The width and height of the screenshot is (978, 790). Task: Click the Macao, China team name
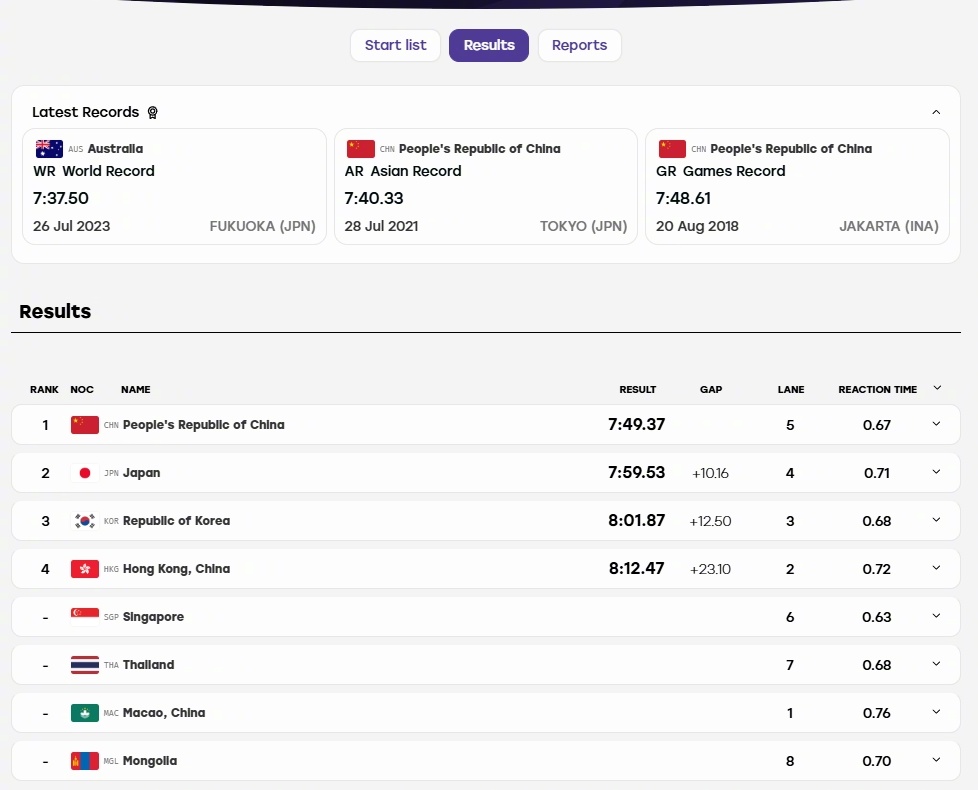pos(164,713)
